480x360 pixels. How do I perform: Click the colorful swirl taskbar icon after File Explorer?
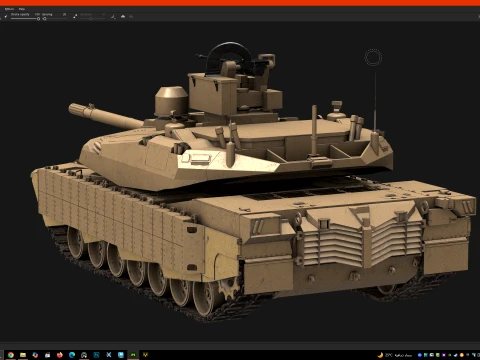click(35, 355)
